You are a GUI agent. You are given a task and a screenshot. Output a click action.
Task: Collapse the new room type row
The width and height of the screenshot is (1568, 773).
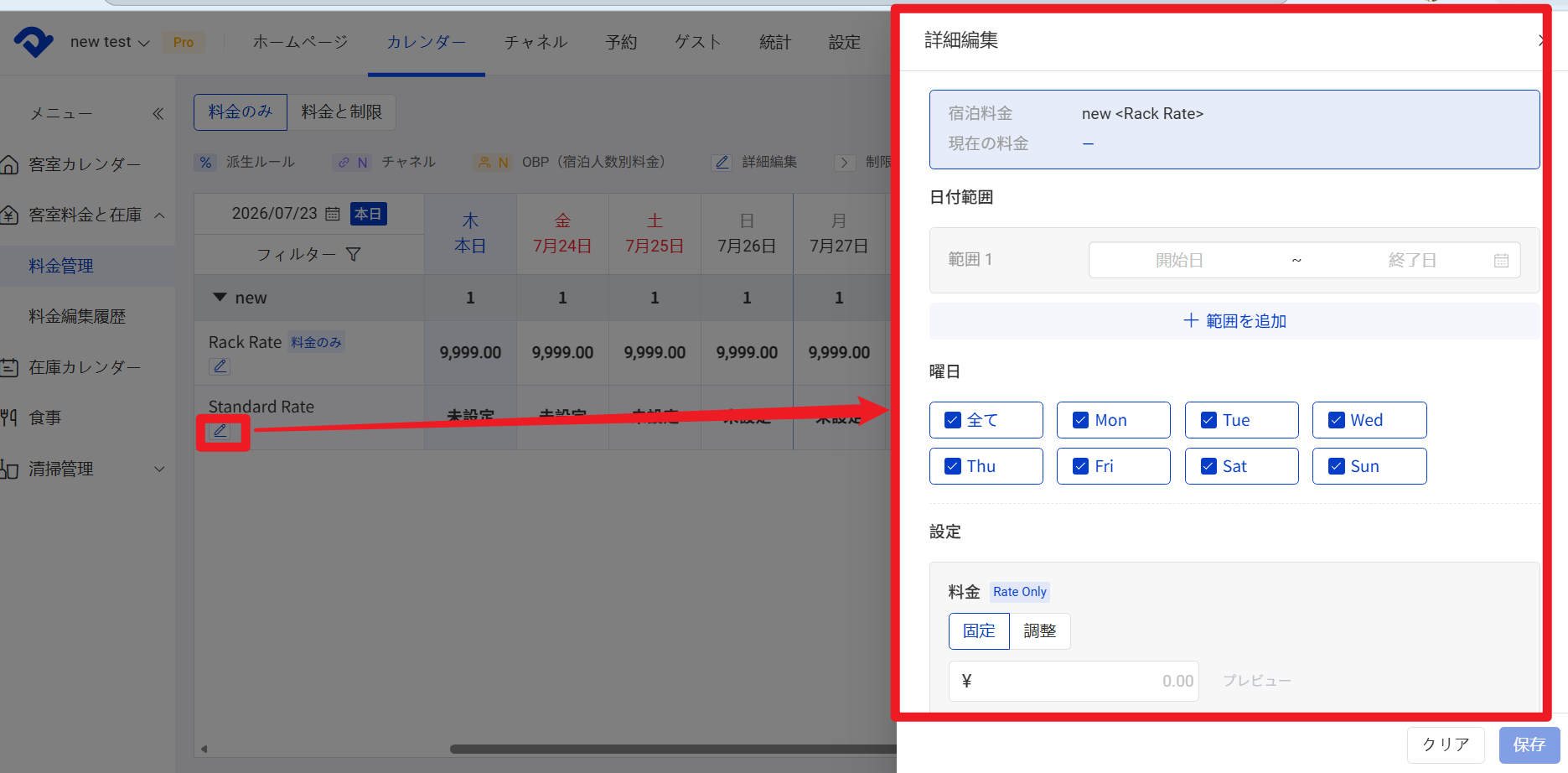(x=220, y=298)
